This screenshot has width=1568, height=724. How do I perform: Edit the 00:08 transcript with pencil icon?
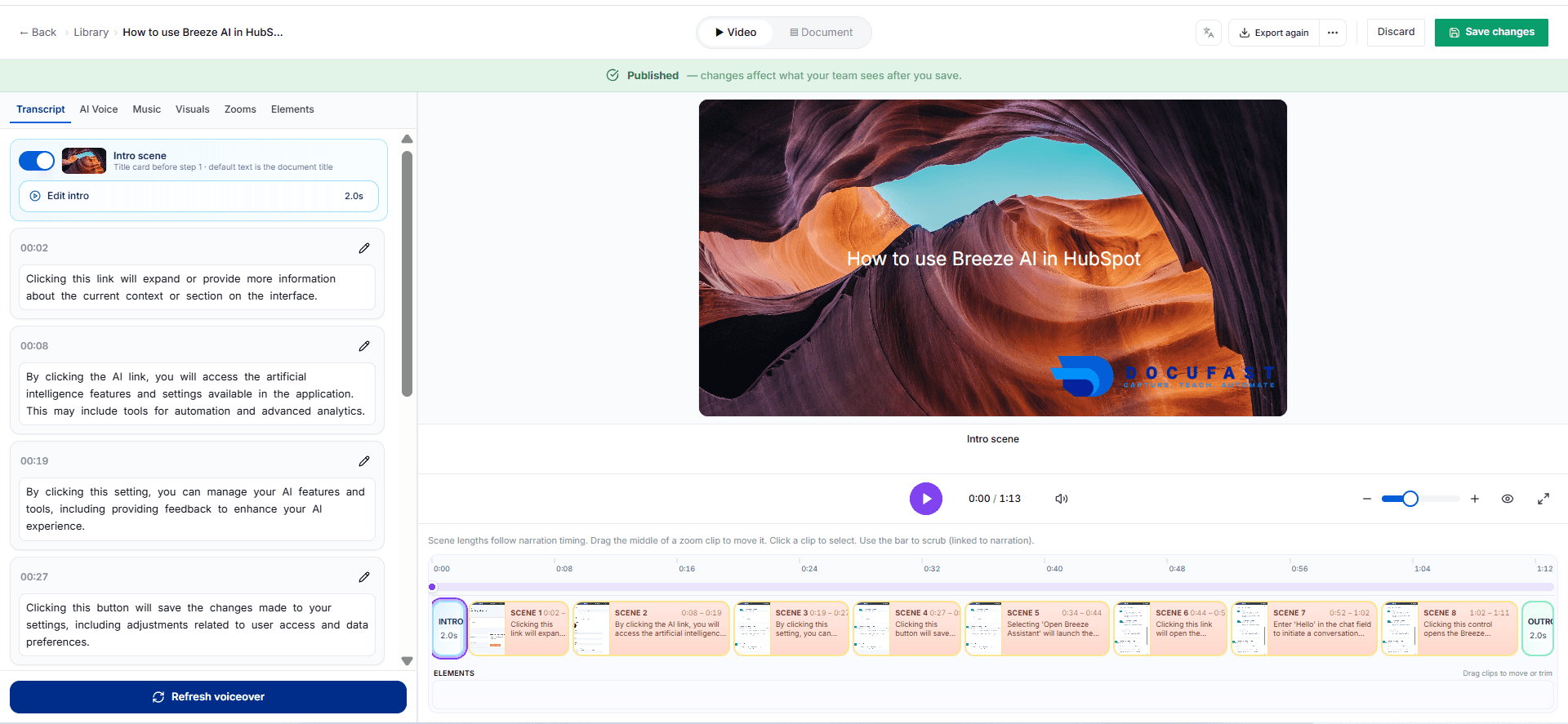[364, 346]
